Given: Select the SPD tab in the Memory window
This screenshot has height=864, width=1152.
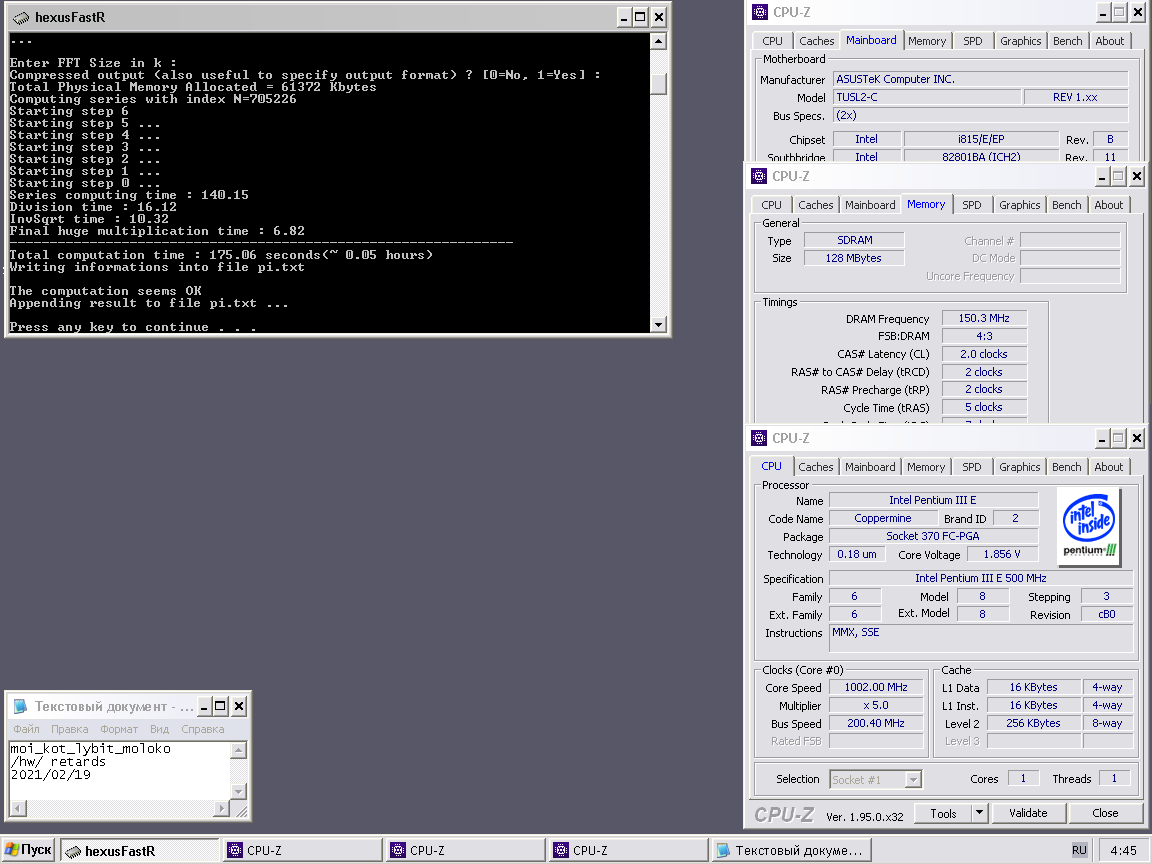Looking at the screenshot, I should coord(972,205).
